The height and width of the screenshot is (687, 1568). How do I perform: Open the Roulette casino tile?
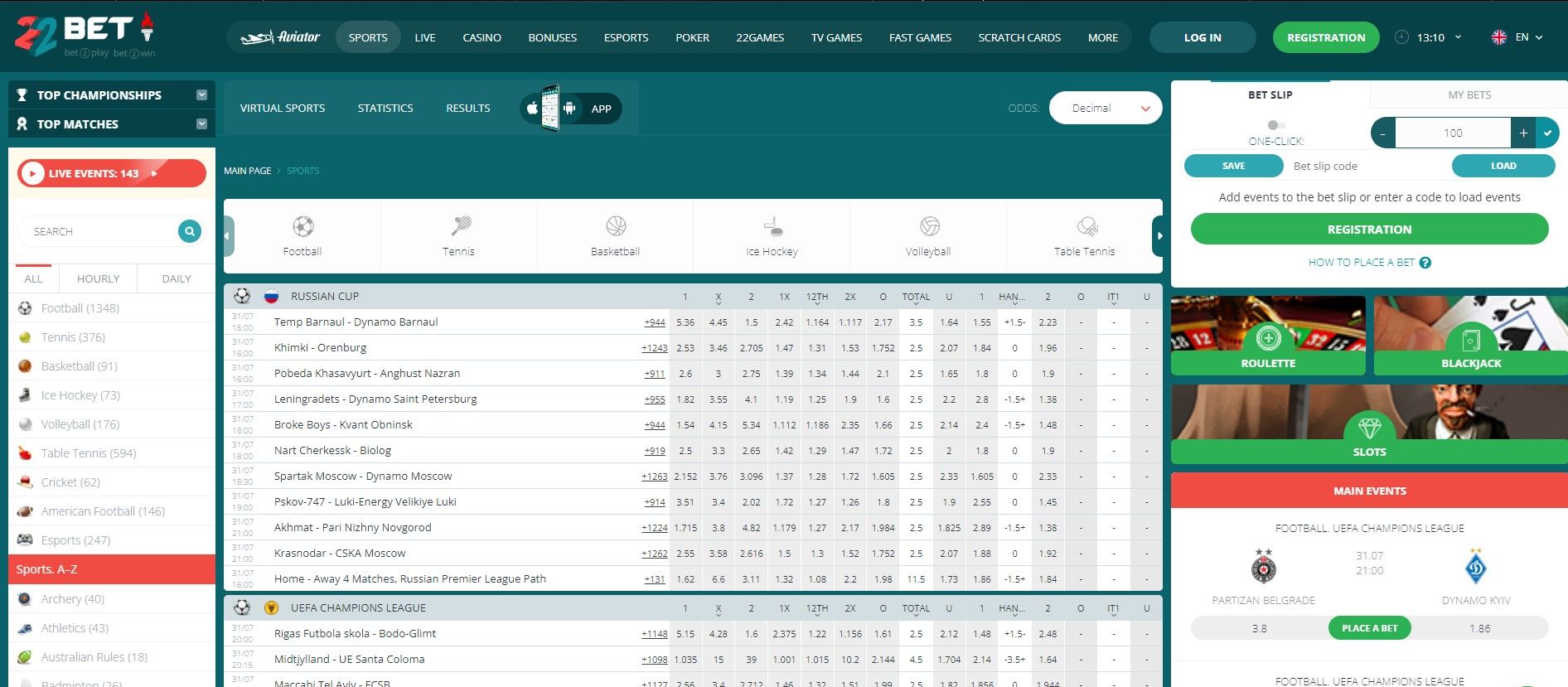click(x=1268, y=336)
